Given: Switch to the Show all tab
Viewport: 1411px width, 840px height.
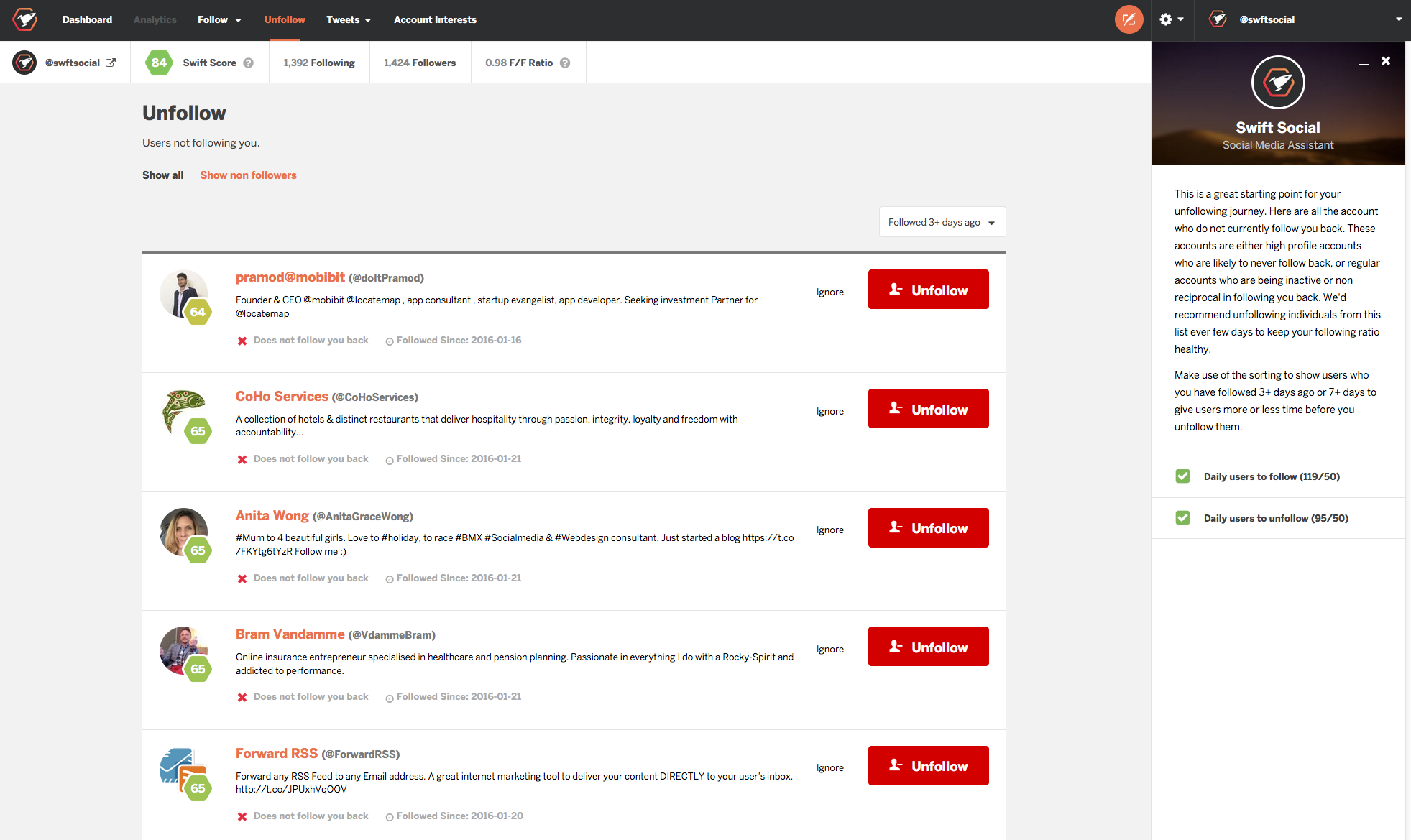Looking at the screenshot, I should point(162,175).
